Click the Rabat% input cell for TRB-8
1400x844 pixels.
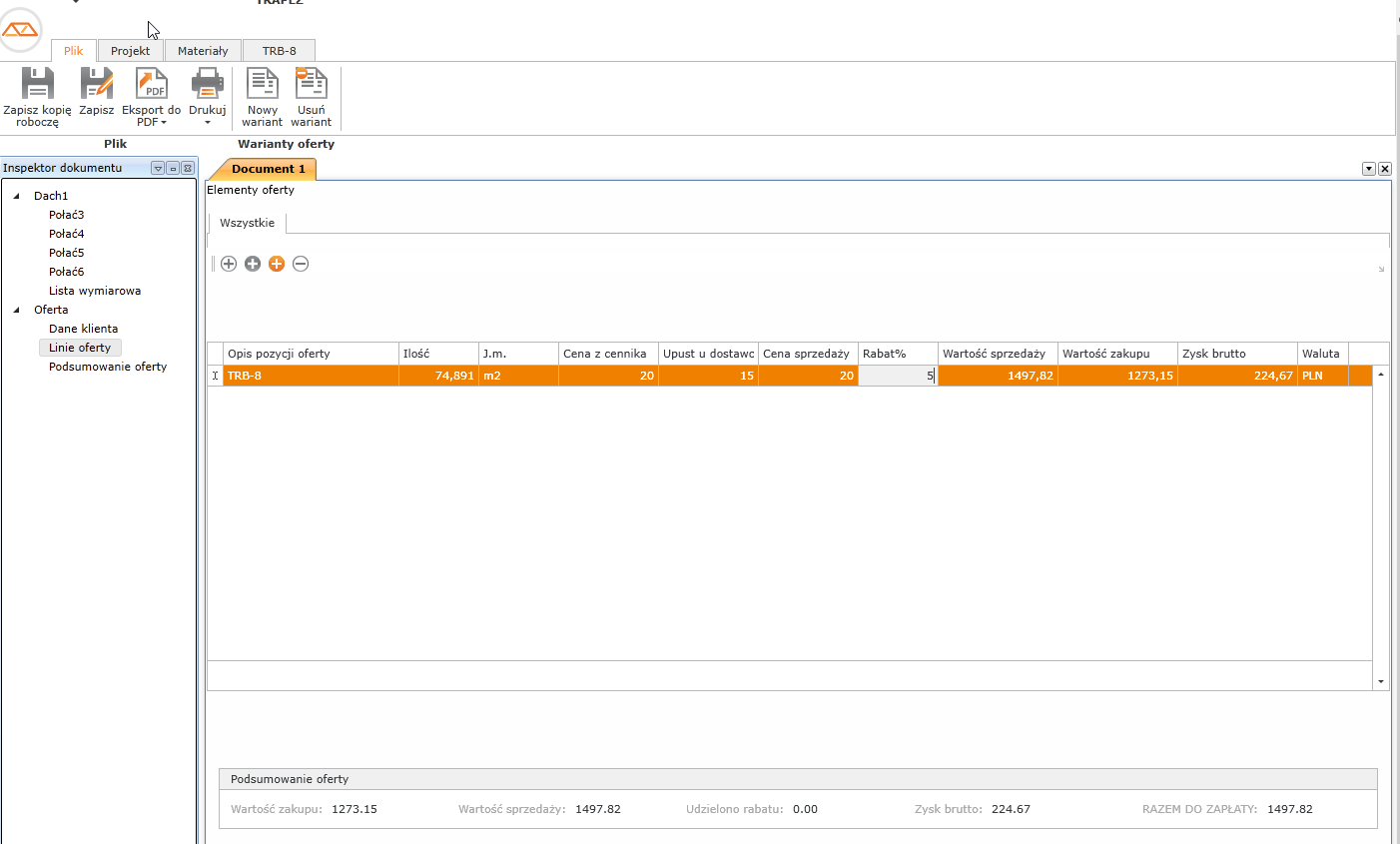click(x=897, y=376)
